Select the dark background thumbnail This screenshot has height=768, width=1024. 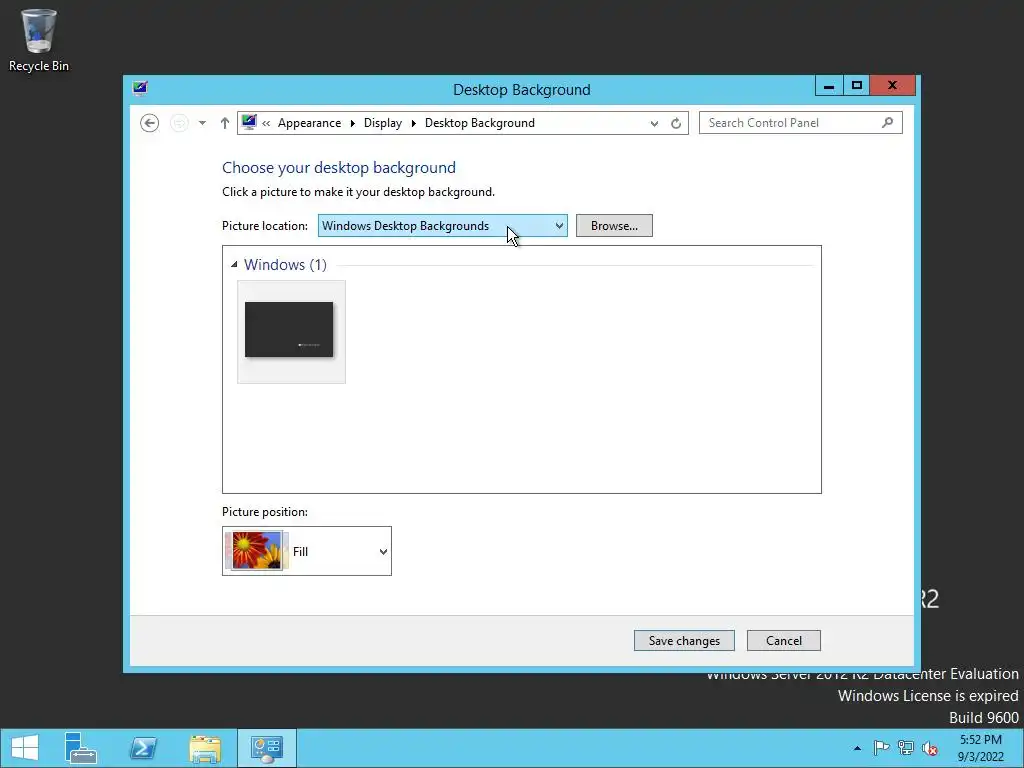click(x=291, y=332)
